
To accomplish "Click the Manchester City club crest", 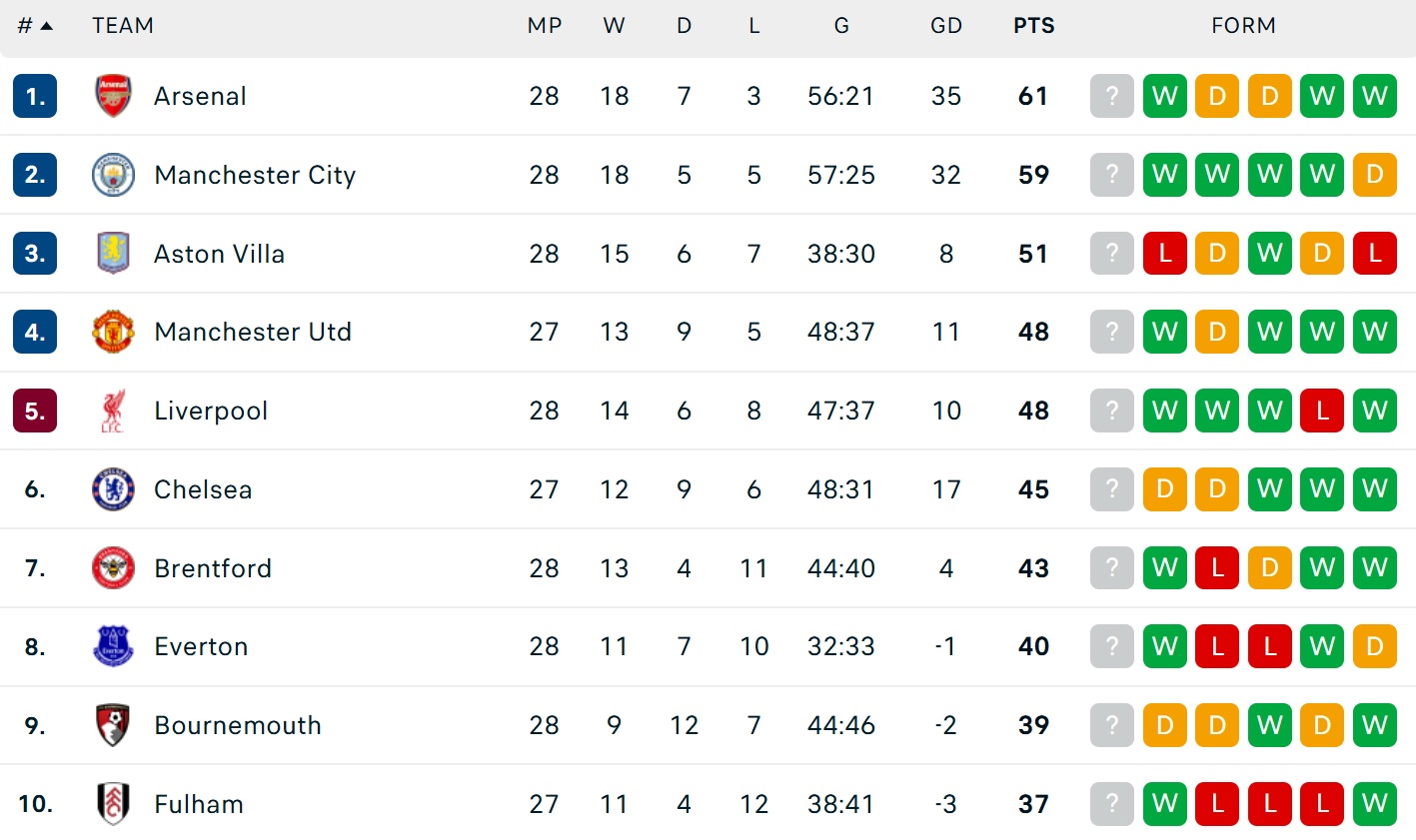I will [x=113, y=175].
